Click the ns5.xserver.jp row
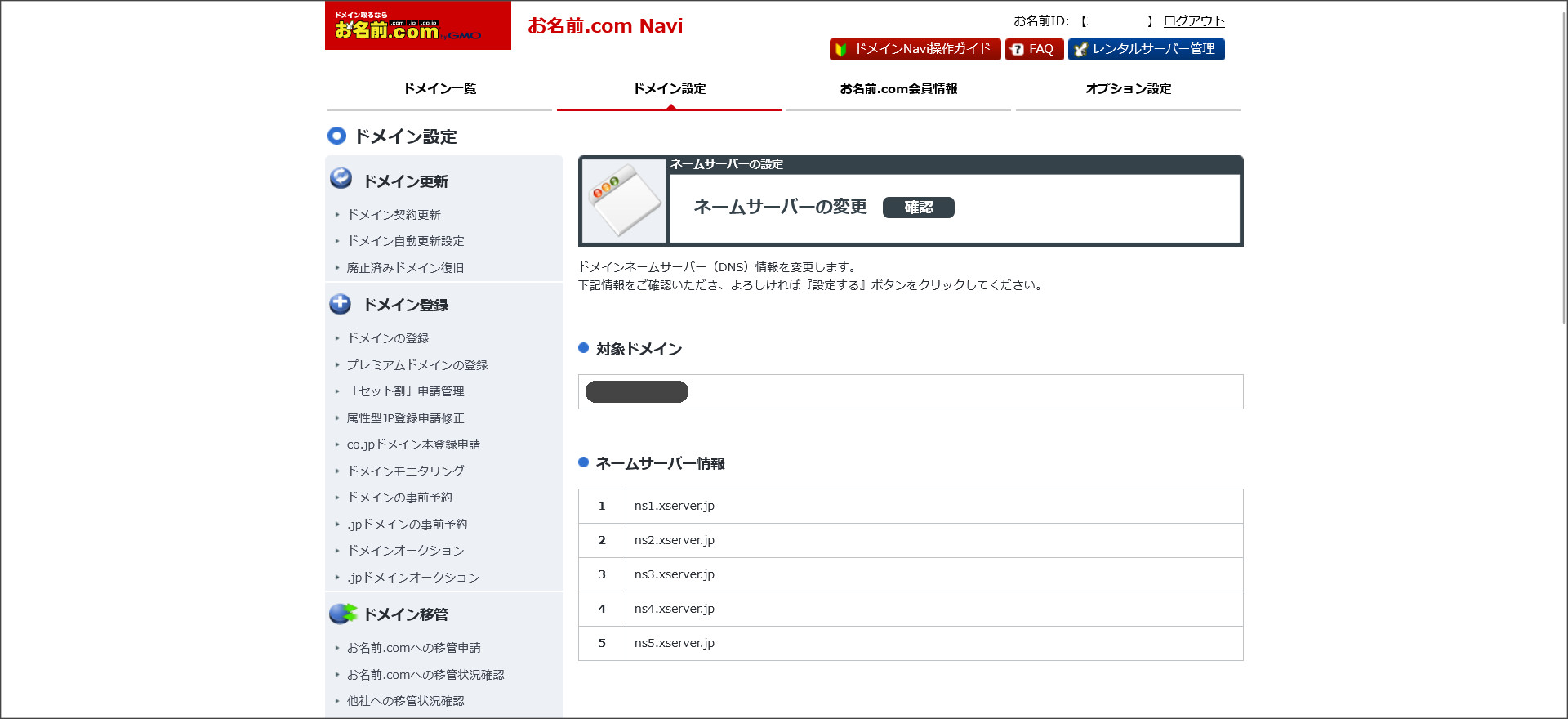The image size is (1568, 719). (911, 644)
